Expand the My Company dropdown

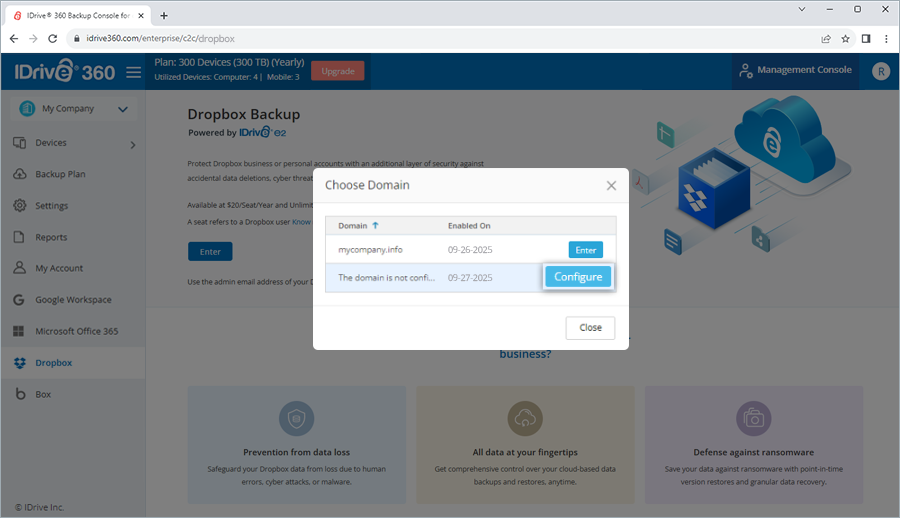point(123,109)
